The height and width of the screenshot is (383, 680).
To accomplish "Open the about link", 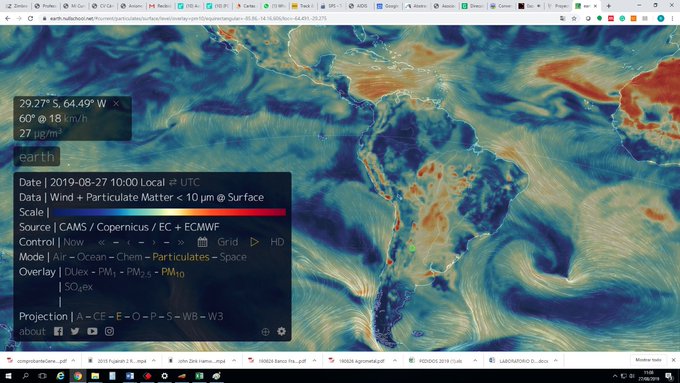I will point(32,331).
